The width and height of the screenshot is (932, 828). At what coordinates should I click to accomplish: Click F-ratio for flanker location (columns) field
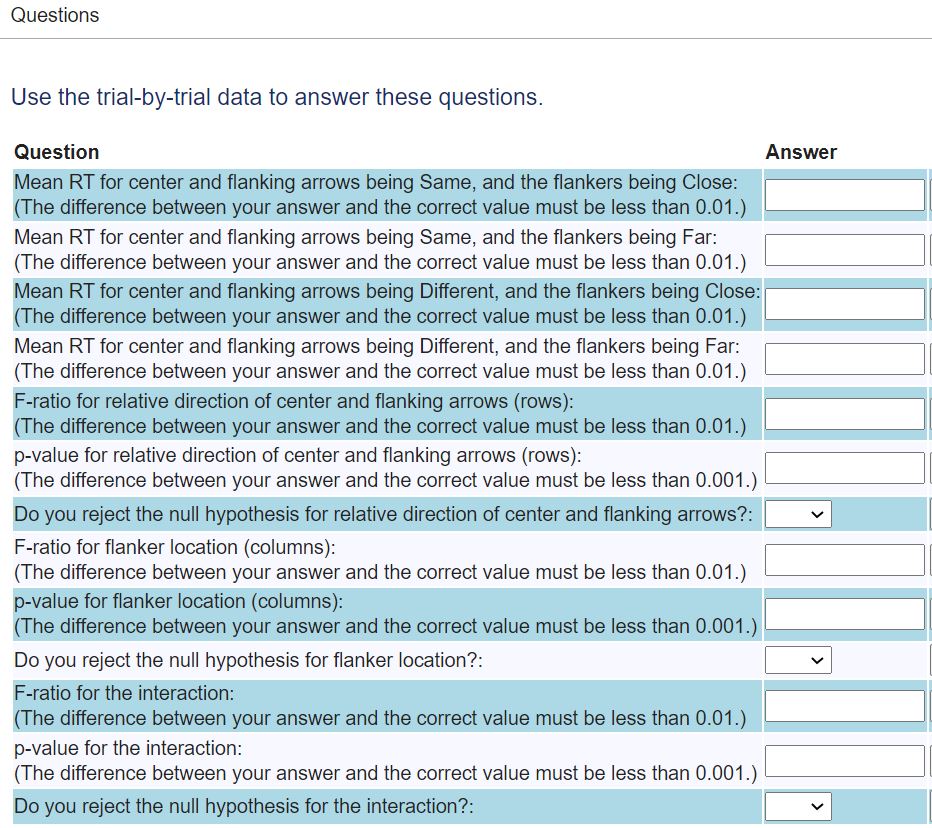(x=845, y=560)
